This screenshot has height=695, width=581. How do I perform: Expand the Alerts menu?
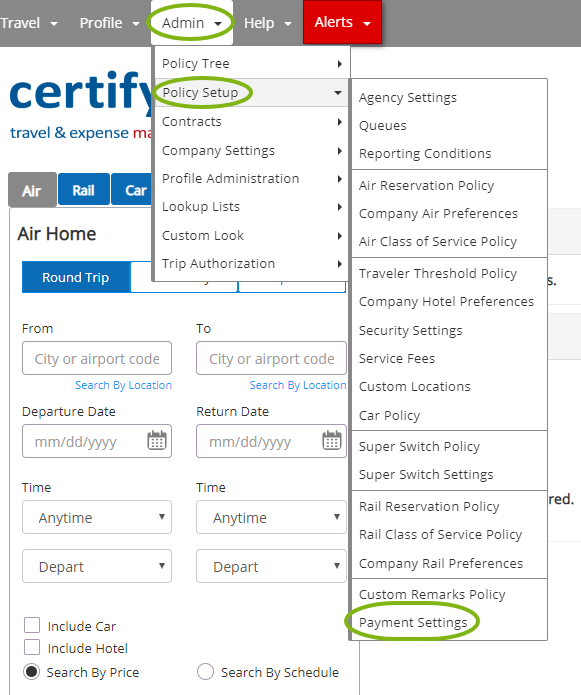click(342, 22)
